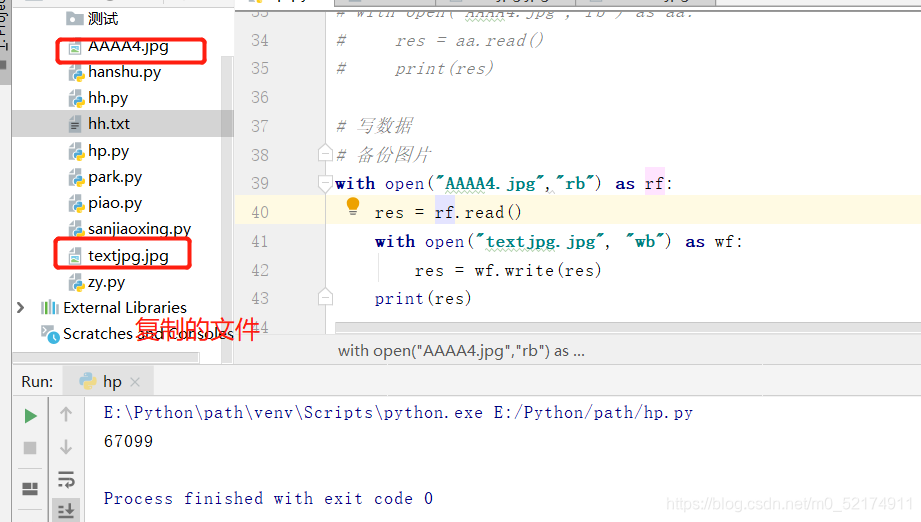Click the '# 备份图片' comment on line 38
The width and height of the screenshot is (921, 522).
(x=384, y=155)
